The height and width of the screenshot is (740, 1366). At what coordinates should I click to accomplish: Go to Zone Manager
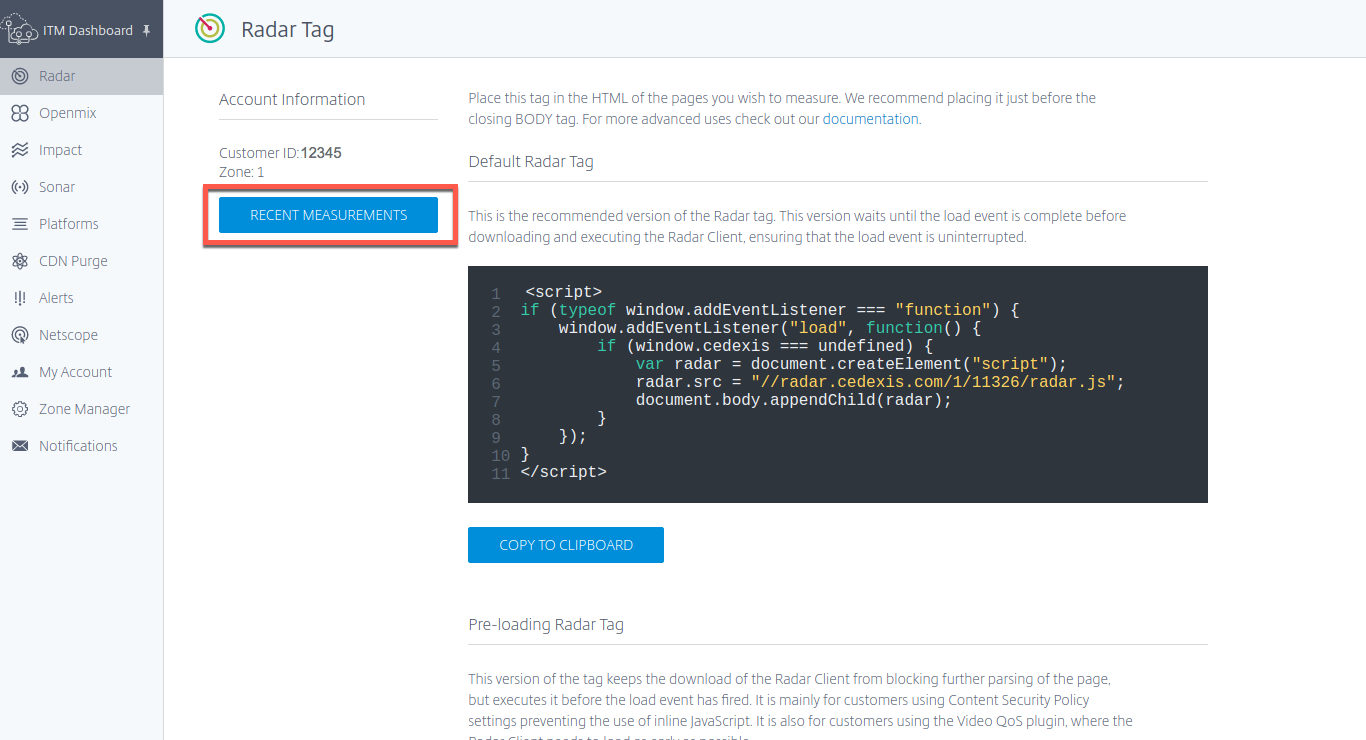[81, 409]
